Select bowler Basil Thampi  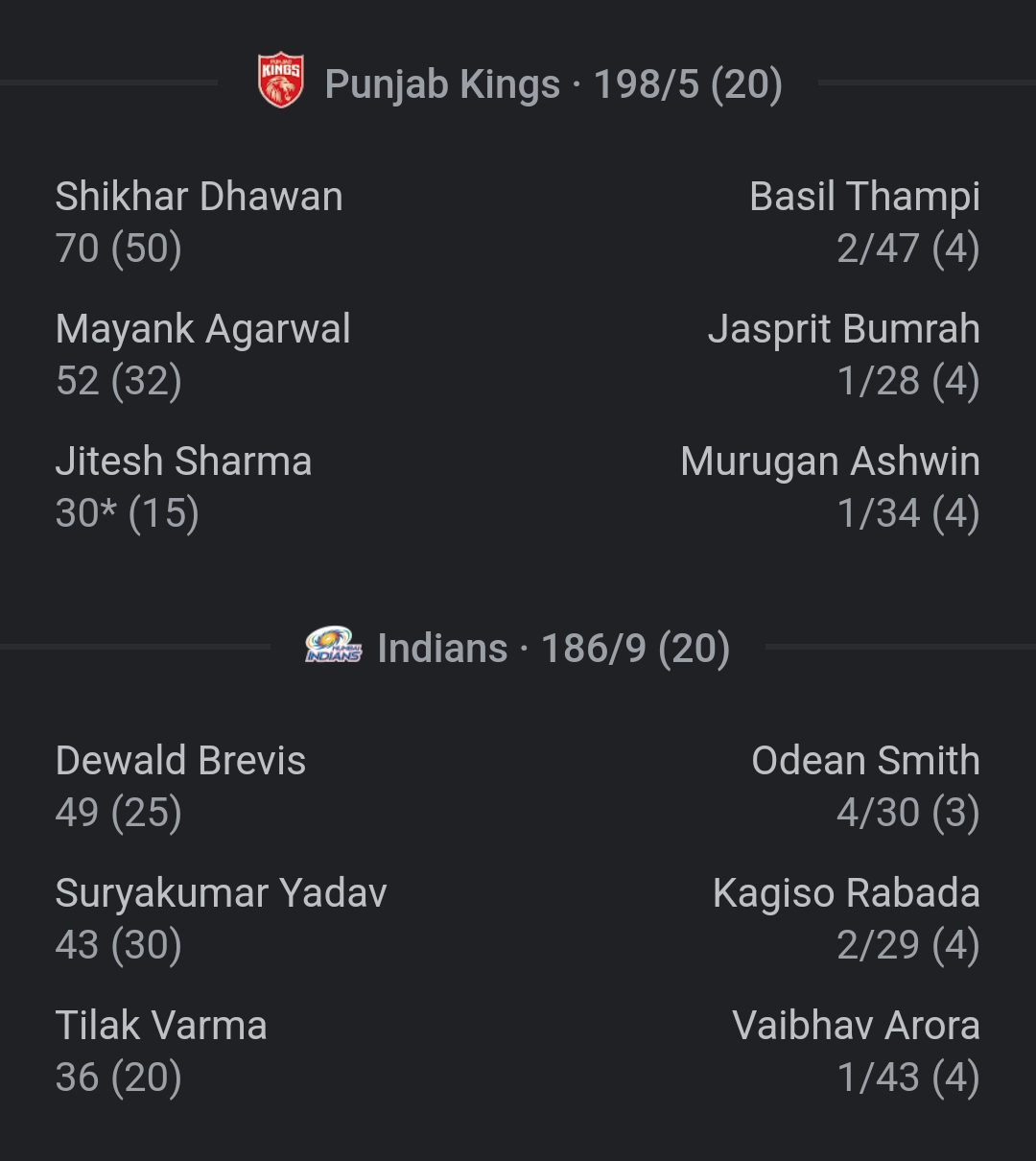pyautogui.click(x=864, y=197)
